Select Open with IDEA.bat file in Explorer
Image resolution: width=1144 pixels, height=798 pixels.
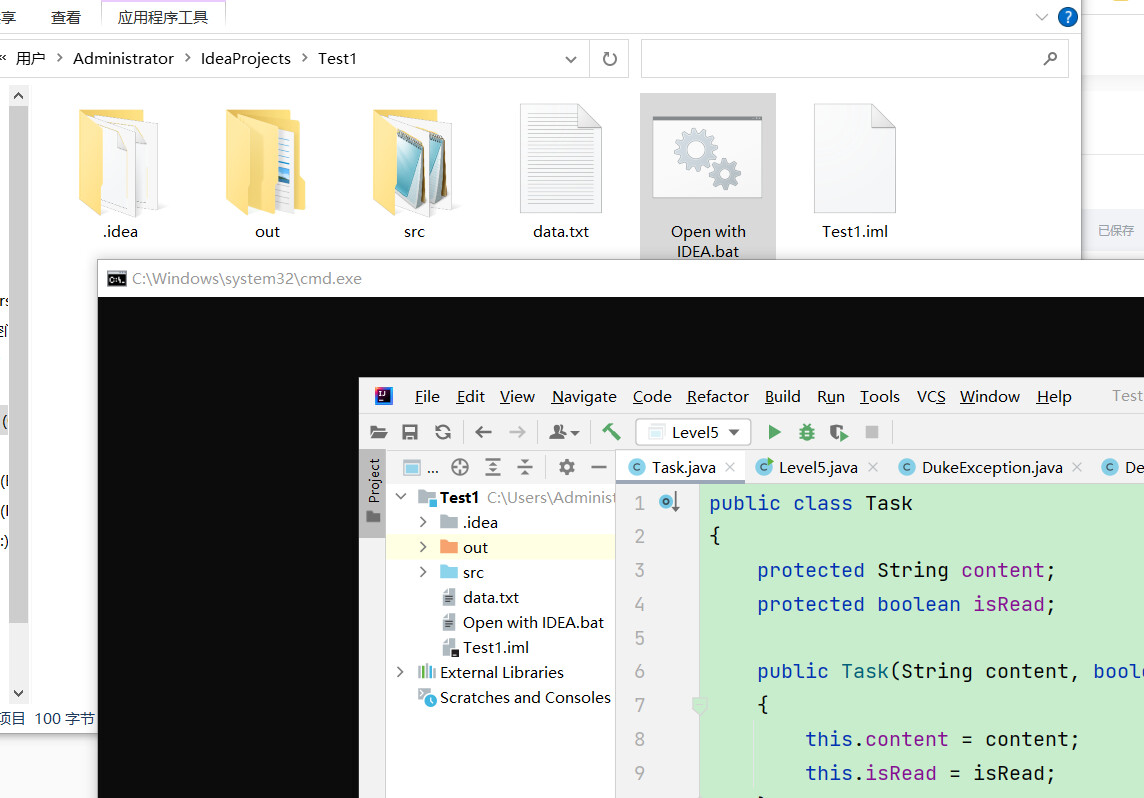click(x=708, y=177)
